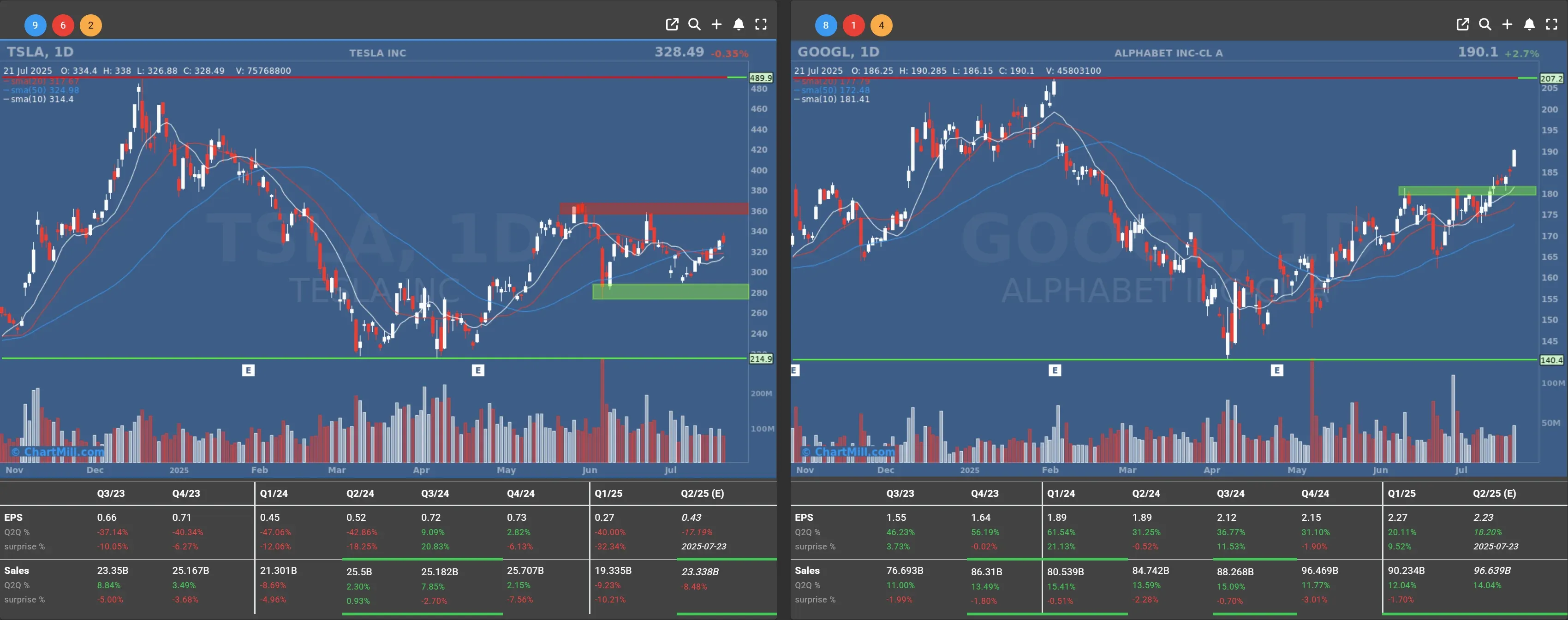
Task: Click GOOGL Q2/25 (E) column header
Action: [x=1494, y=494]
